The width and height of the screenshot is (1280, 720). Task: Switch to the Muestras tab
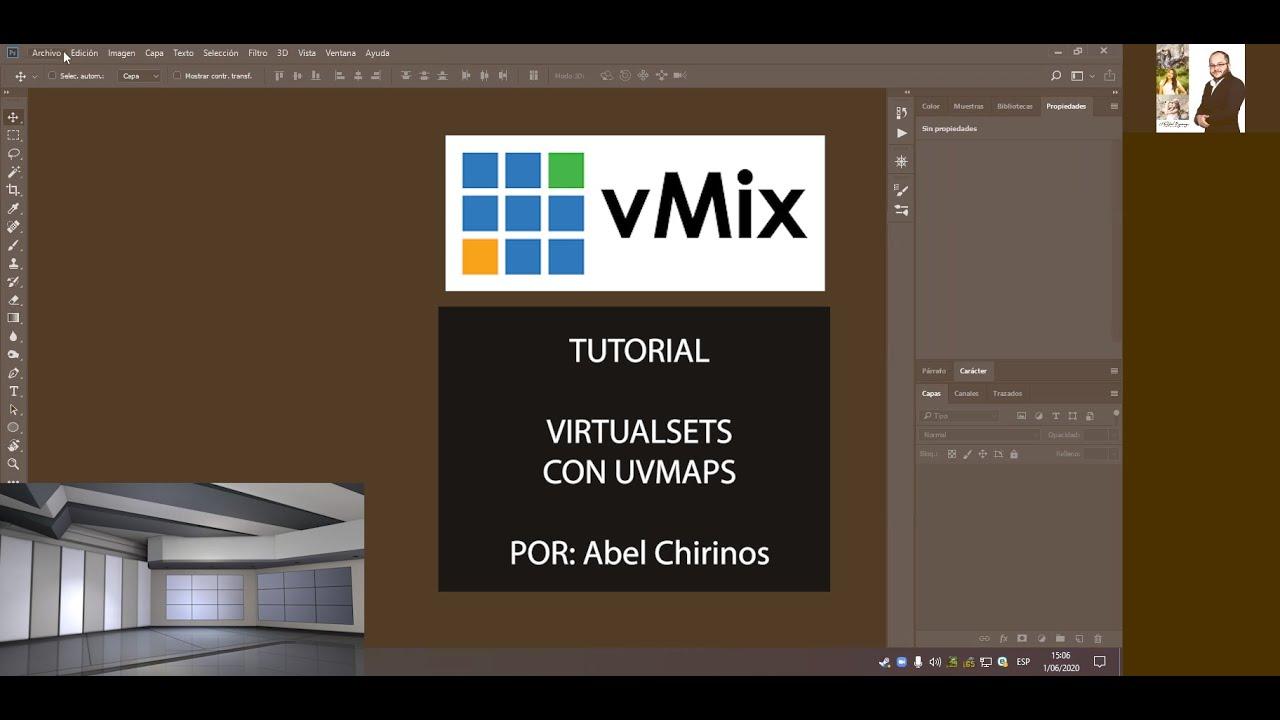pos(968,106)
